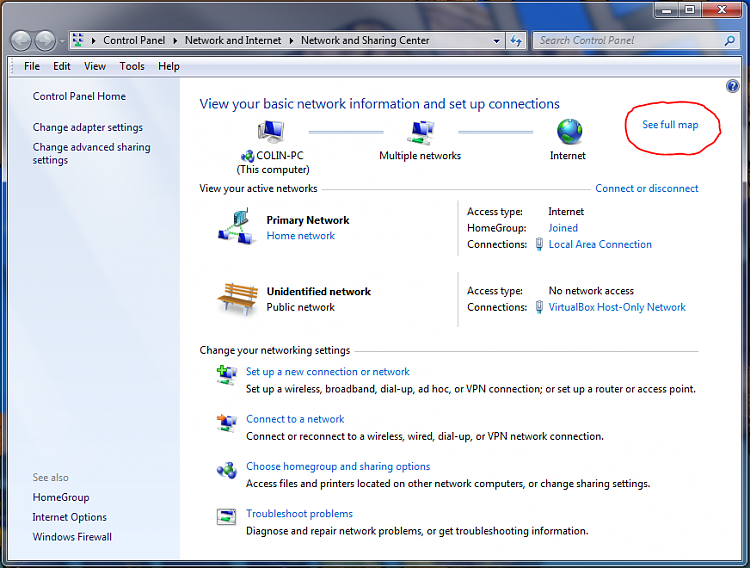Open the address bar history dropdown
The width and height of the screenshot is (750, 568).
[496, 41]
